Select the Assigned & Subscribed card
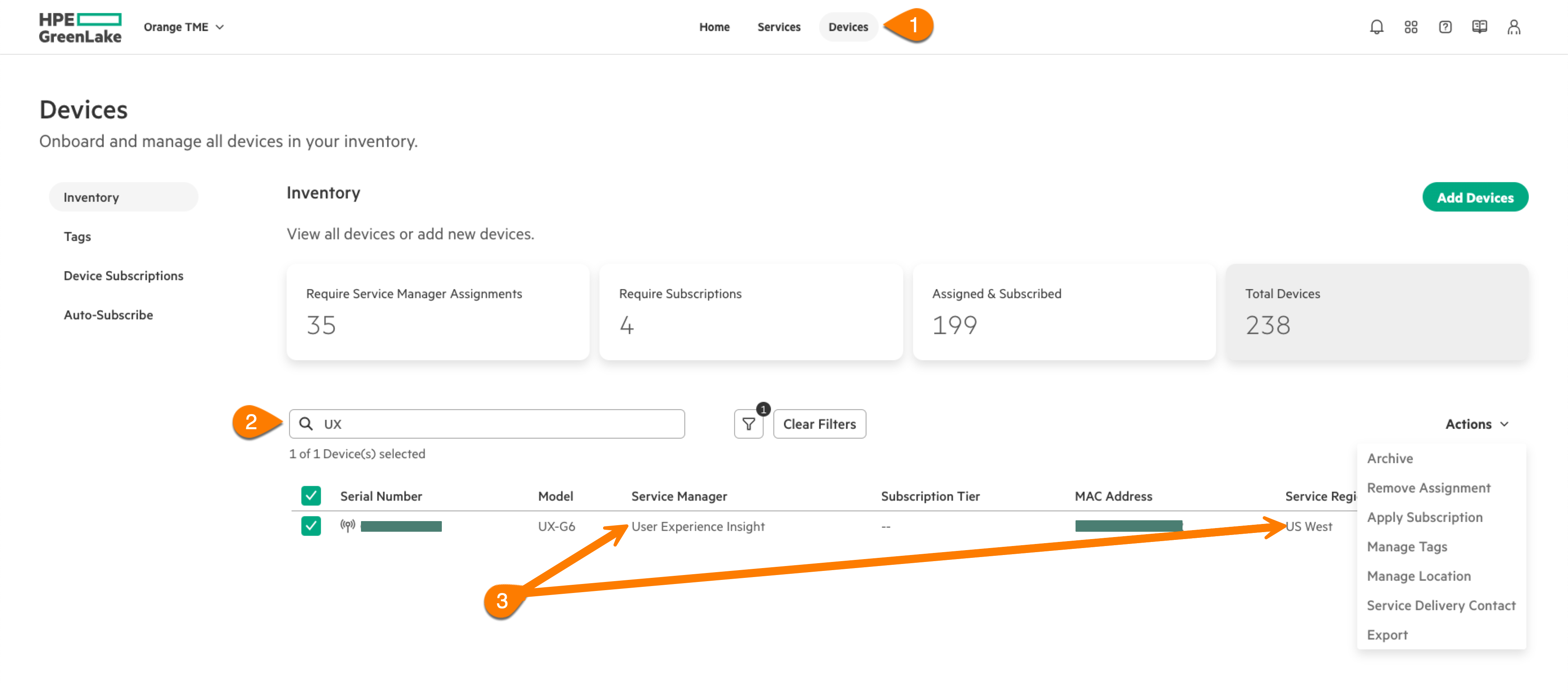Viewport: 1568px width, 691px height. [1064, 312]
